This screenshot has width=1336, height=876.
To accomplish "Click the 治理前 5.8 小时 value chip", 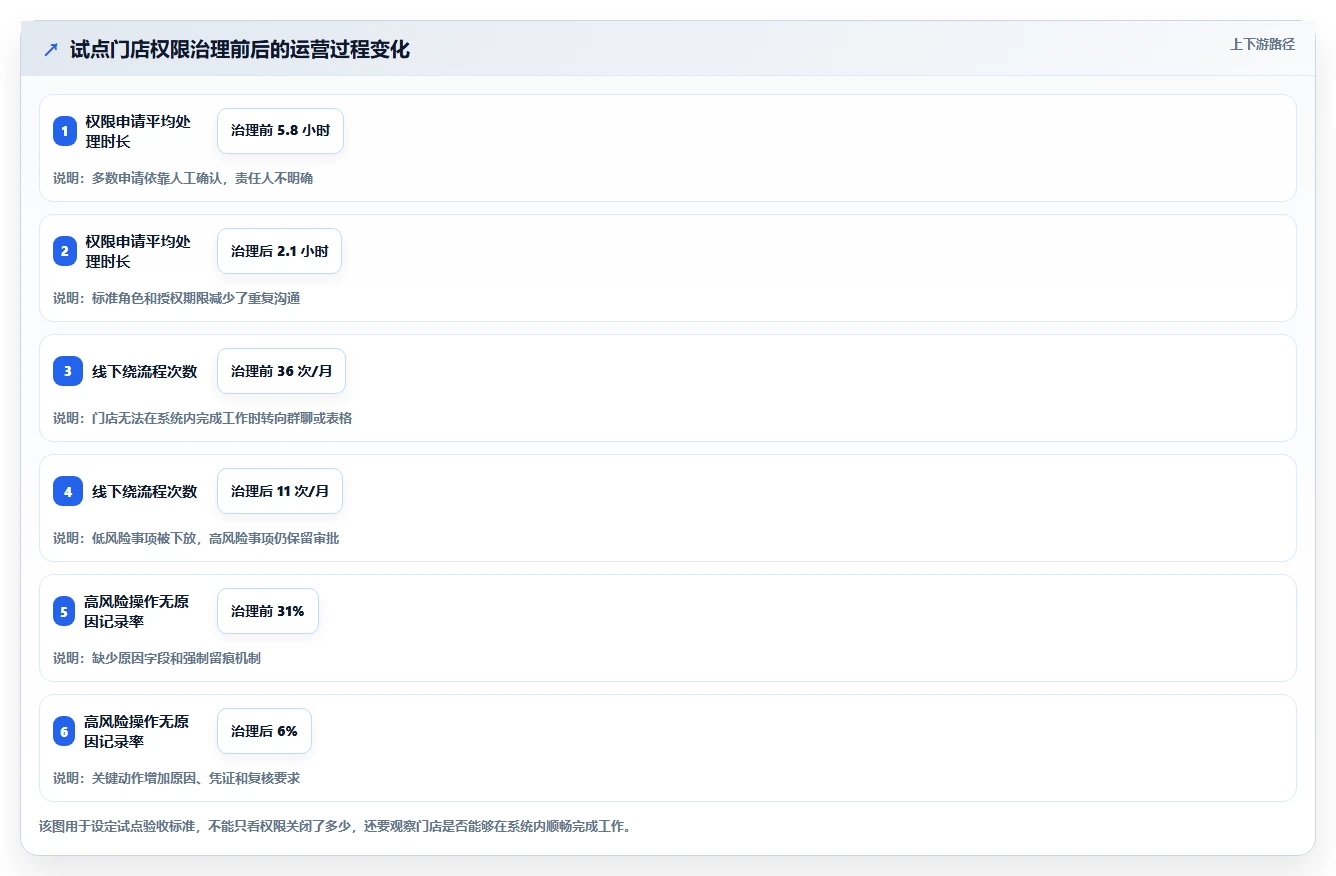I will click(x=280, y=131).
